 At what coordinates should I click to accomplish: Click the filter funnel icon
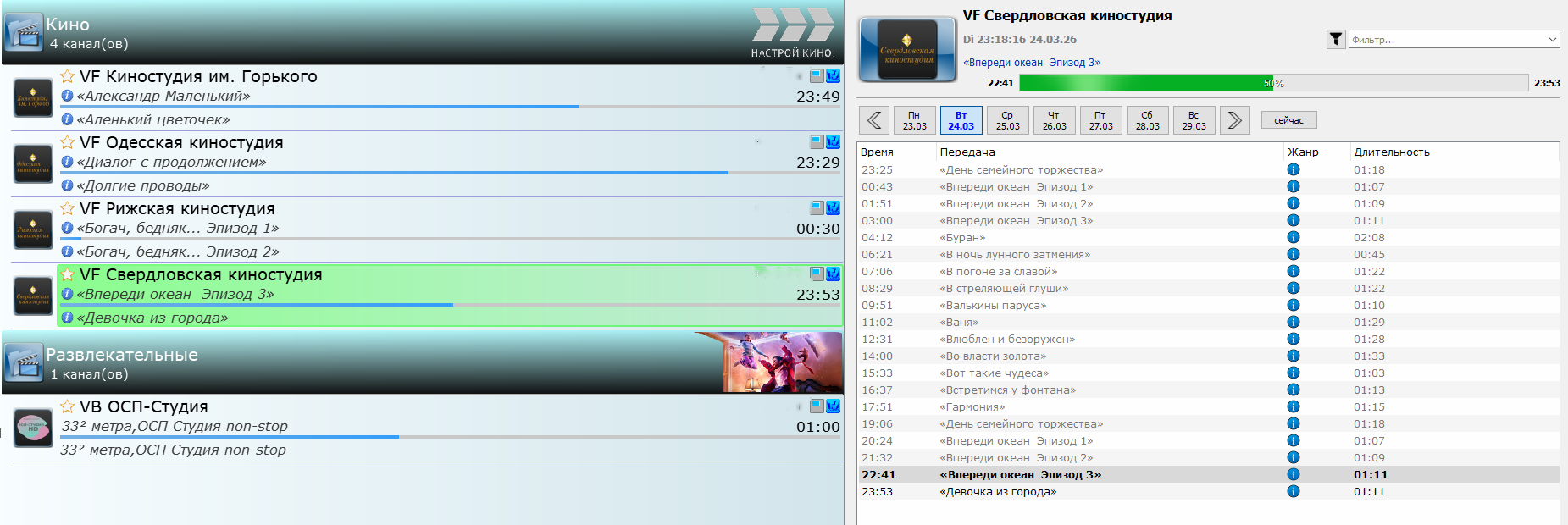[x=1336, y=39]
